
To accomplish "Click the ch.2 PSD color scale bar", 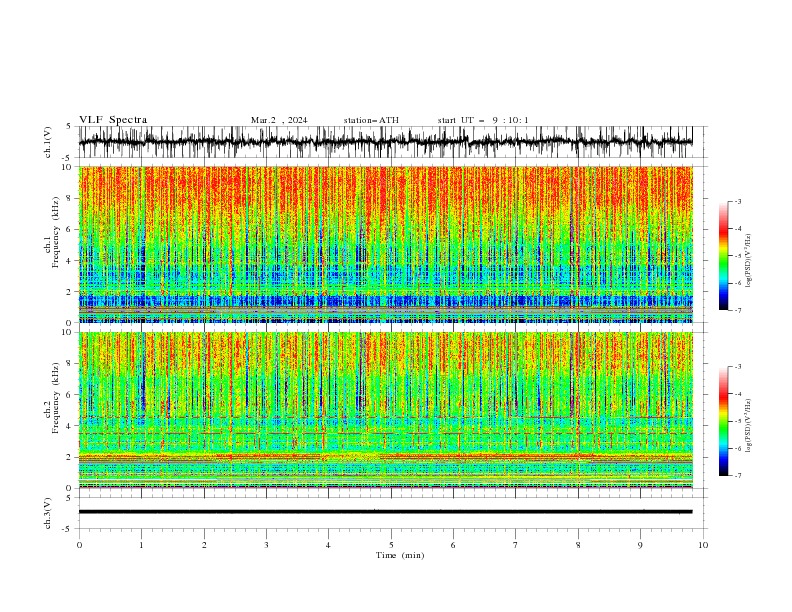I will pos(724,421).
